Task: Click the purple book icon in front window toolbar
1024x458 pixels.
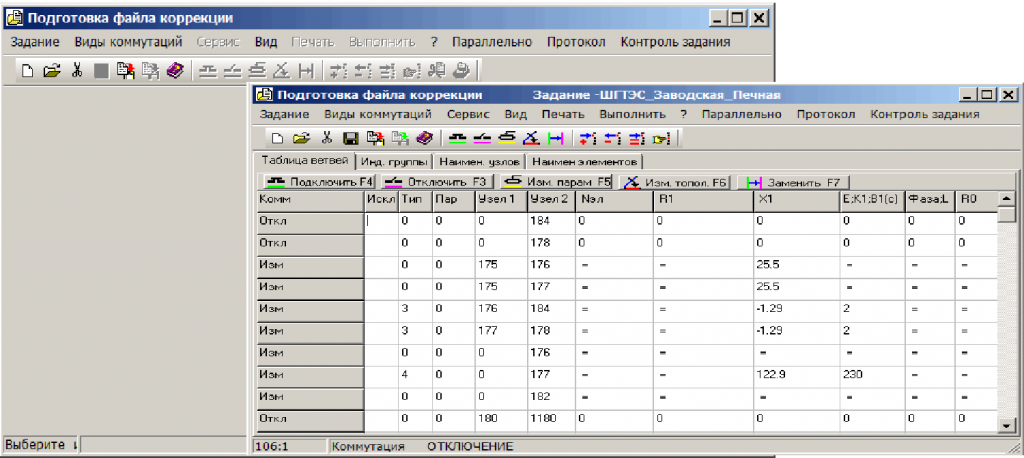Action: [423, 138]
